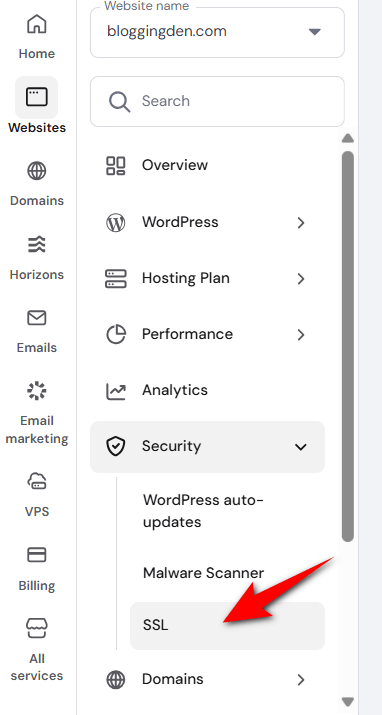
Task: Click the Horizons label in the left rail
Action: (36, 275)
